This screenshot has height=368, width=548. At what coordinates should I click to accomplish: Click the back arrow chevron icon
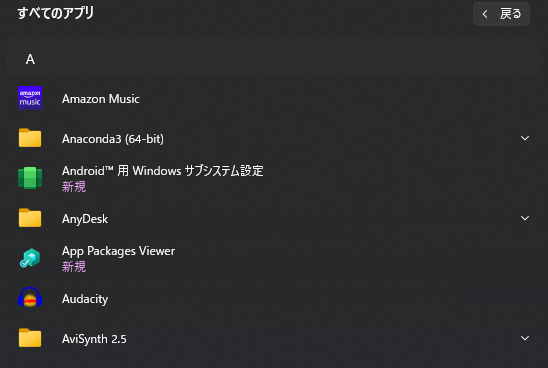tap(485, 14)
